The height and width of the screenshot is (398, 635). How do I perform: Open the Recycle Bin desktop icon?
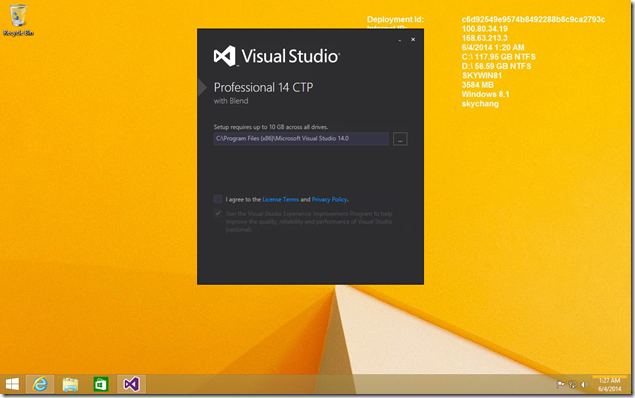pos(18,20)
